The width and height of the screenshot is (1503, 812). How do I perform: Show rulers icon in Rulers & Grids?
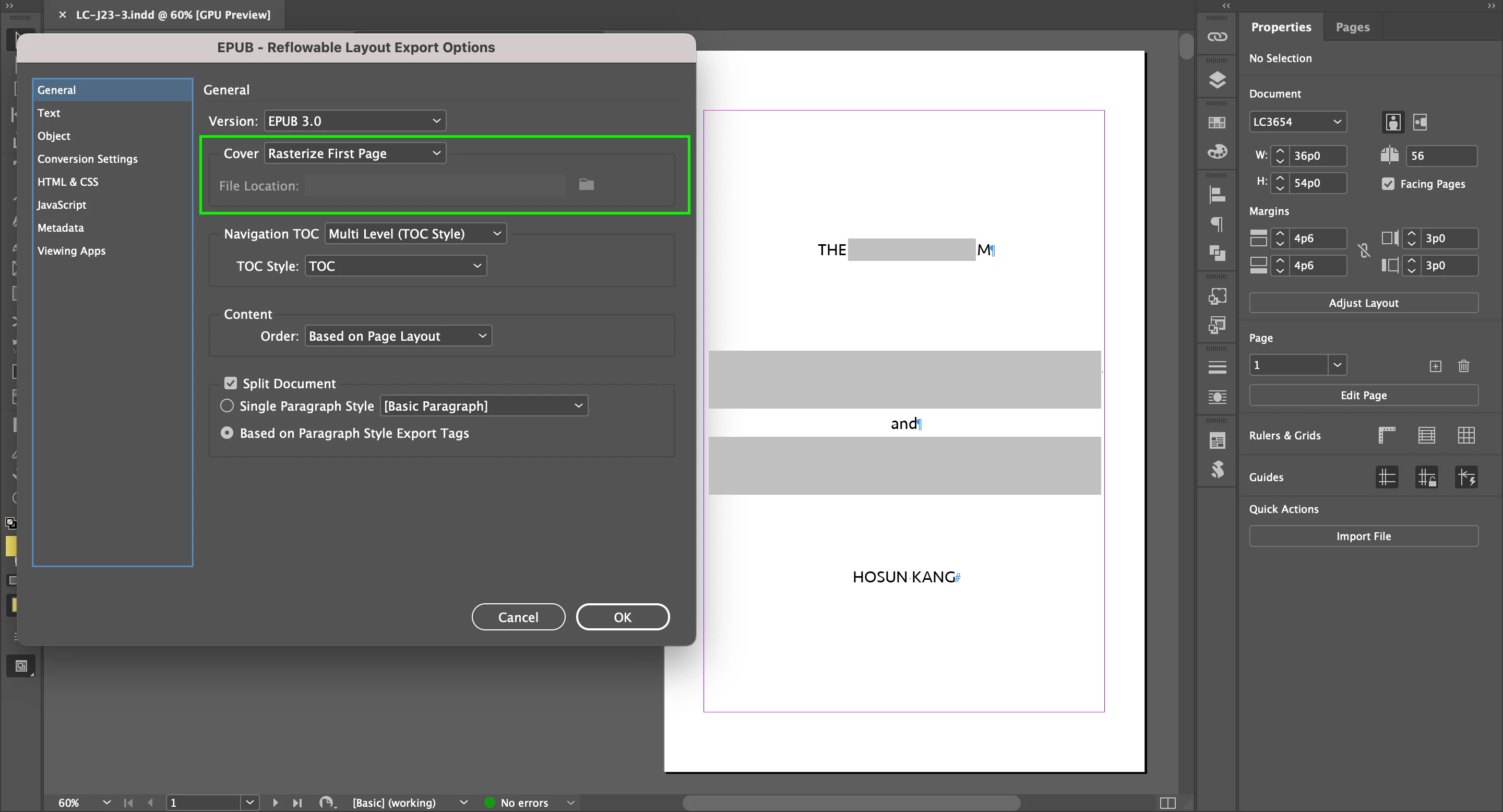tap(1386, 435)
